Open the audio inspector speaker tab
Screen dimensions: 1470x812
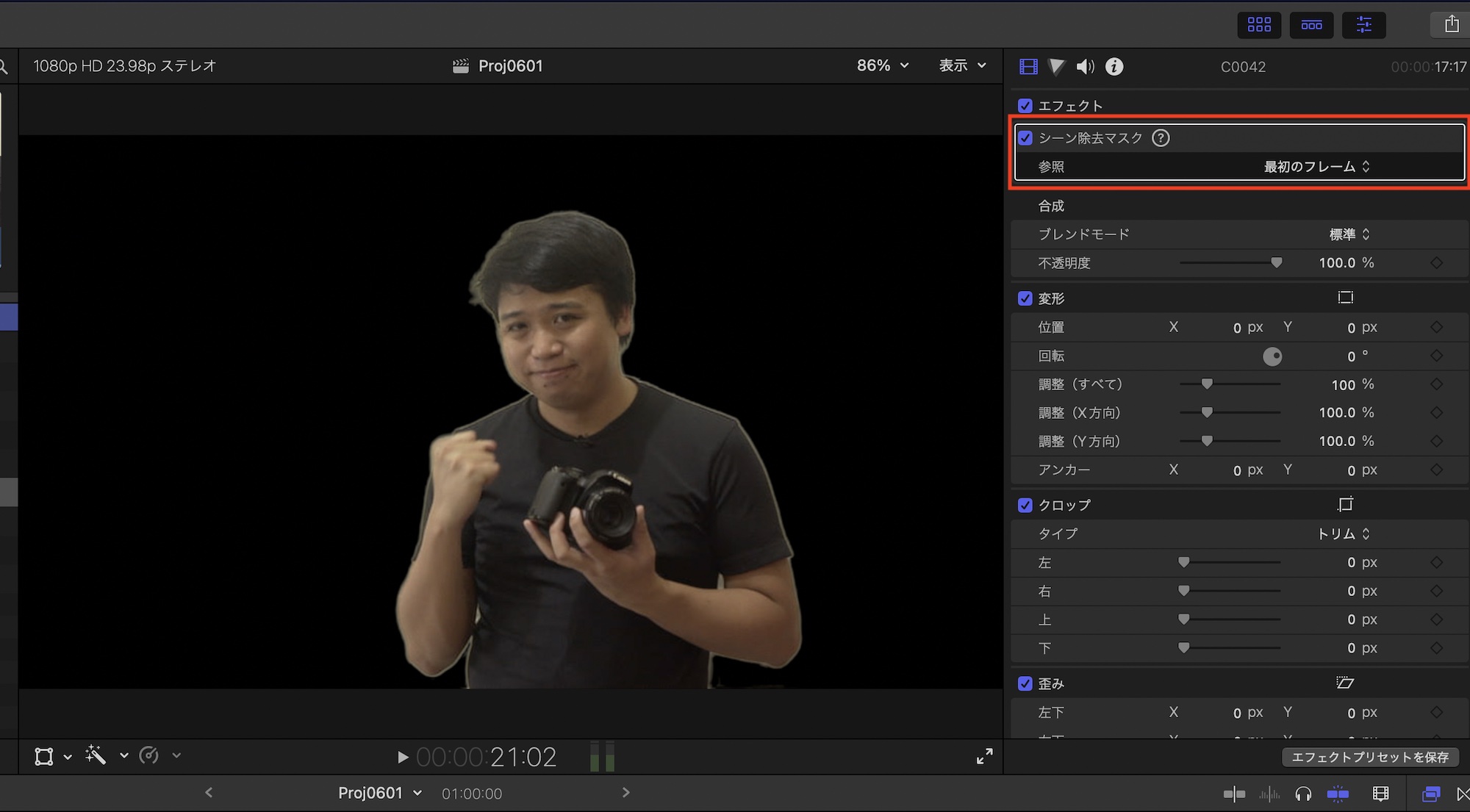point(1085,67)
